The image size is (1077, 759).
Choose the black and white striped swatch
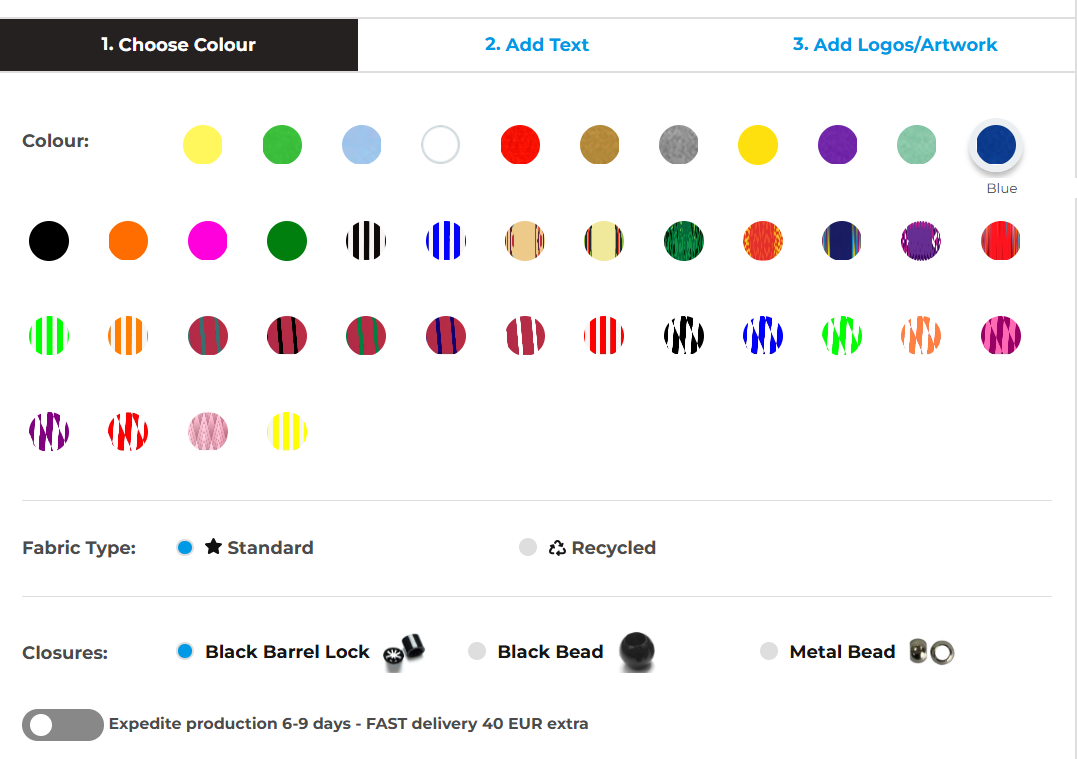point(366,241)
